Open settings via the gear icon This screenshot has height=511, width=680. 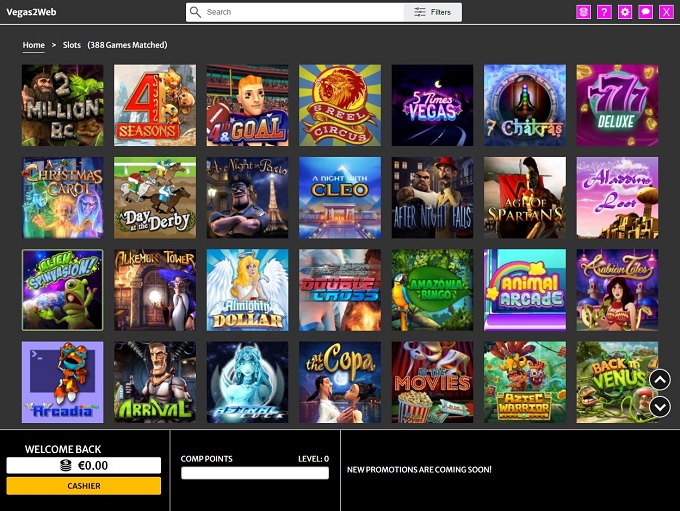pos(625,12)
